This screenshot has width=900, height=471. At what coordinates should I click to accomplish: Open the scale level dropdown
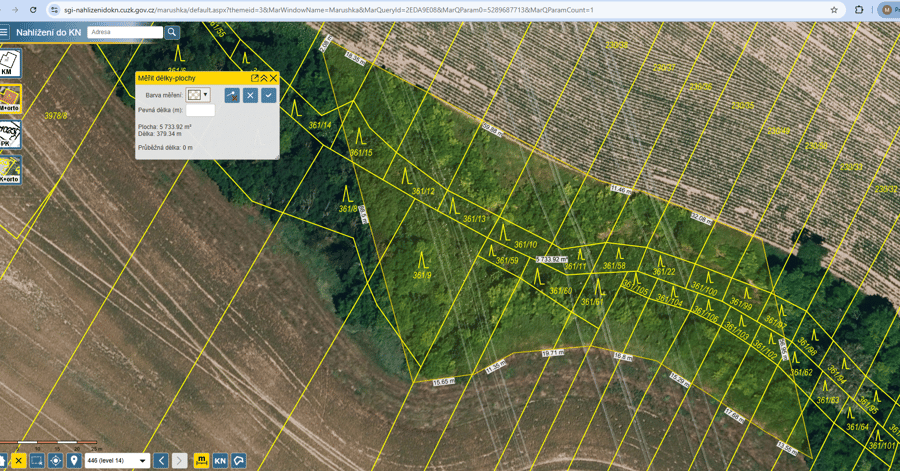pos(142,461)
